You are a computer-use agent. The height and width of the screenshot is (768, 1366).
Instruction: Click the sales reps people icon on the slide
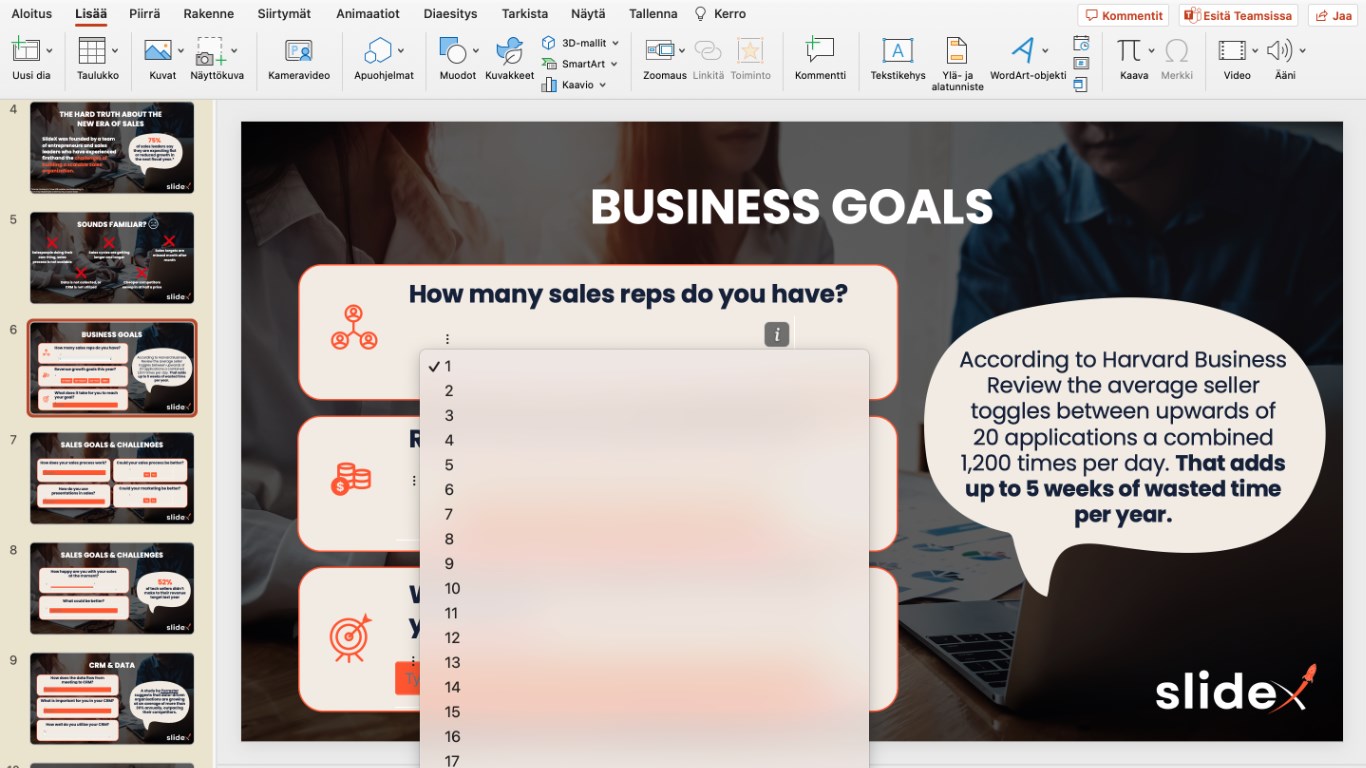coord(354,327)
